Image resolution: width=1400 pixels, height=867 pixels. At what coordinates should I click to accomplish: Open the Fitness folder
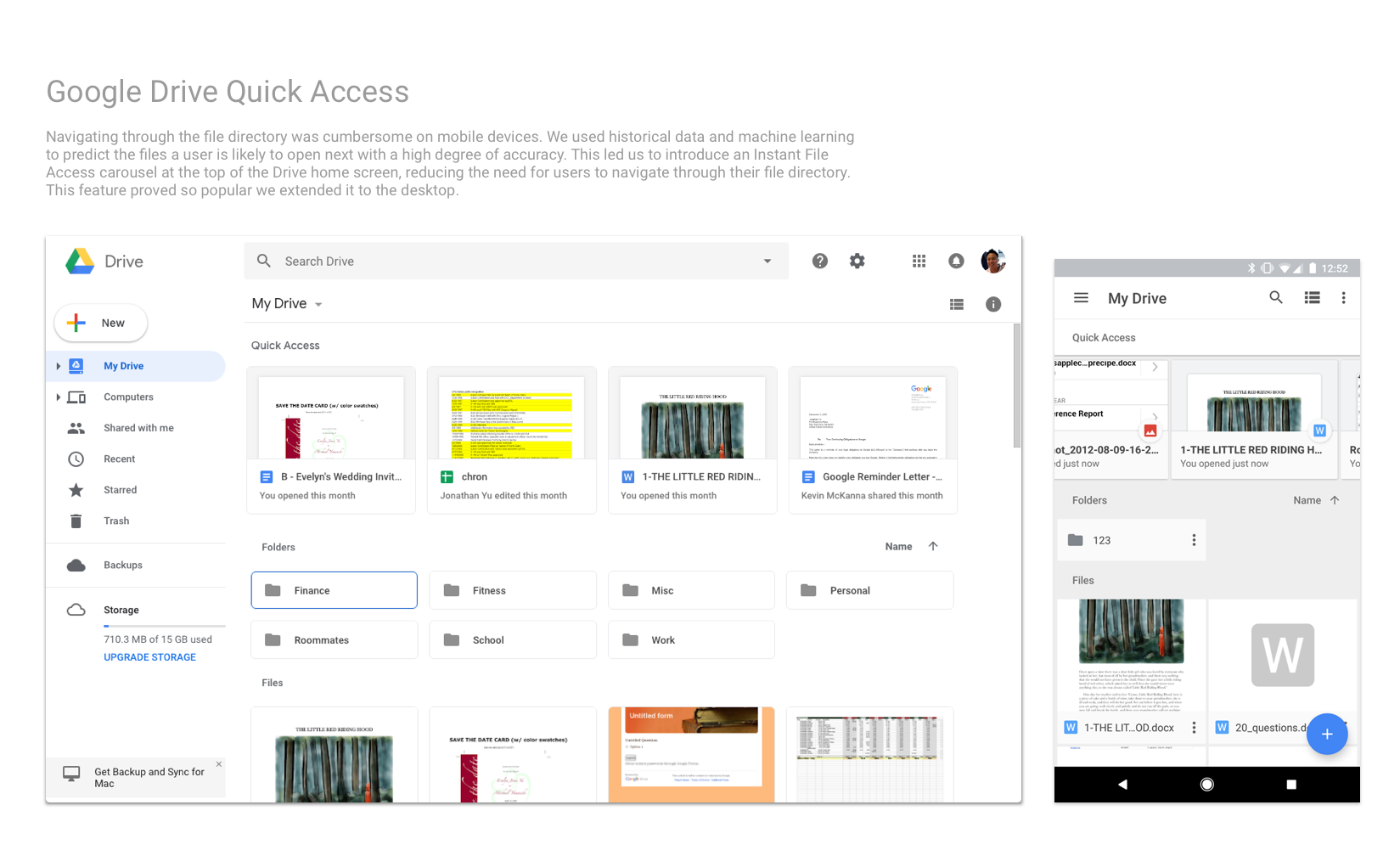click(x=513, y=590)
